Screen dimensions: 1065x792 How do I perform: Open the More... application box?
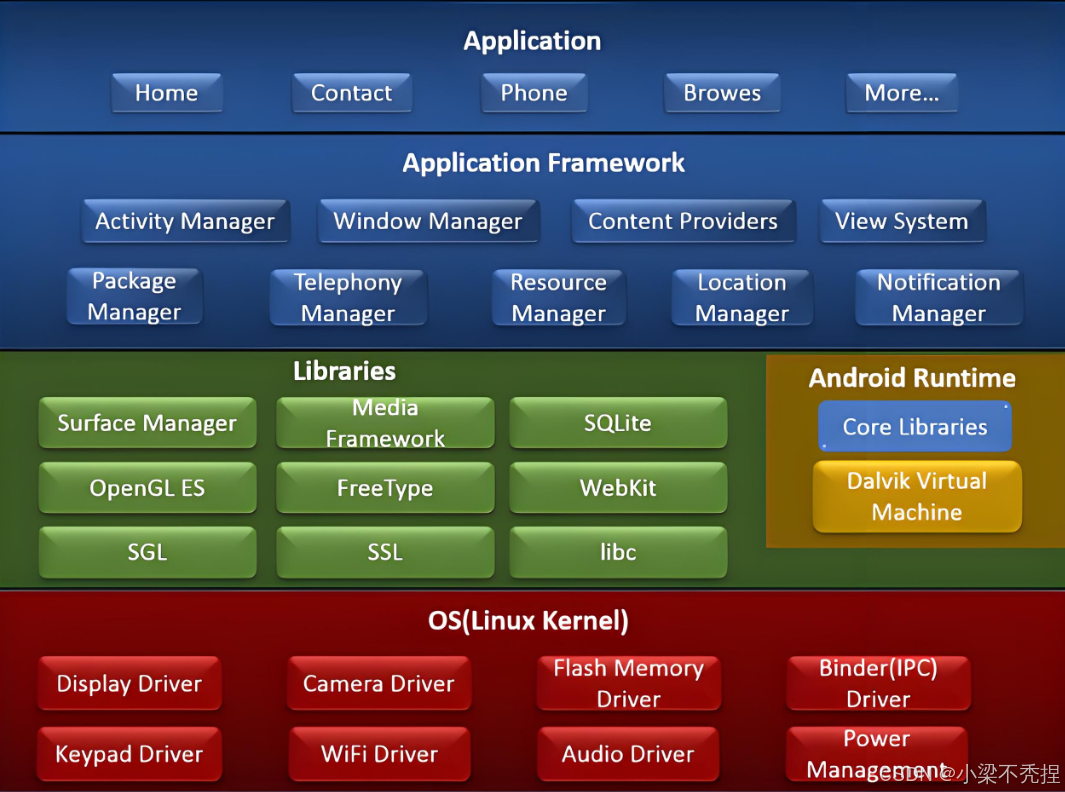pyautogui.click(x=901, y=92)
